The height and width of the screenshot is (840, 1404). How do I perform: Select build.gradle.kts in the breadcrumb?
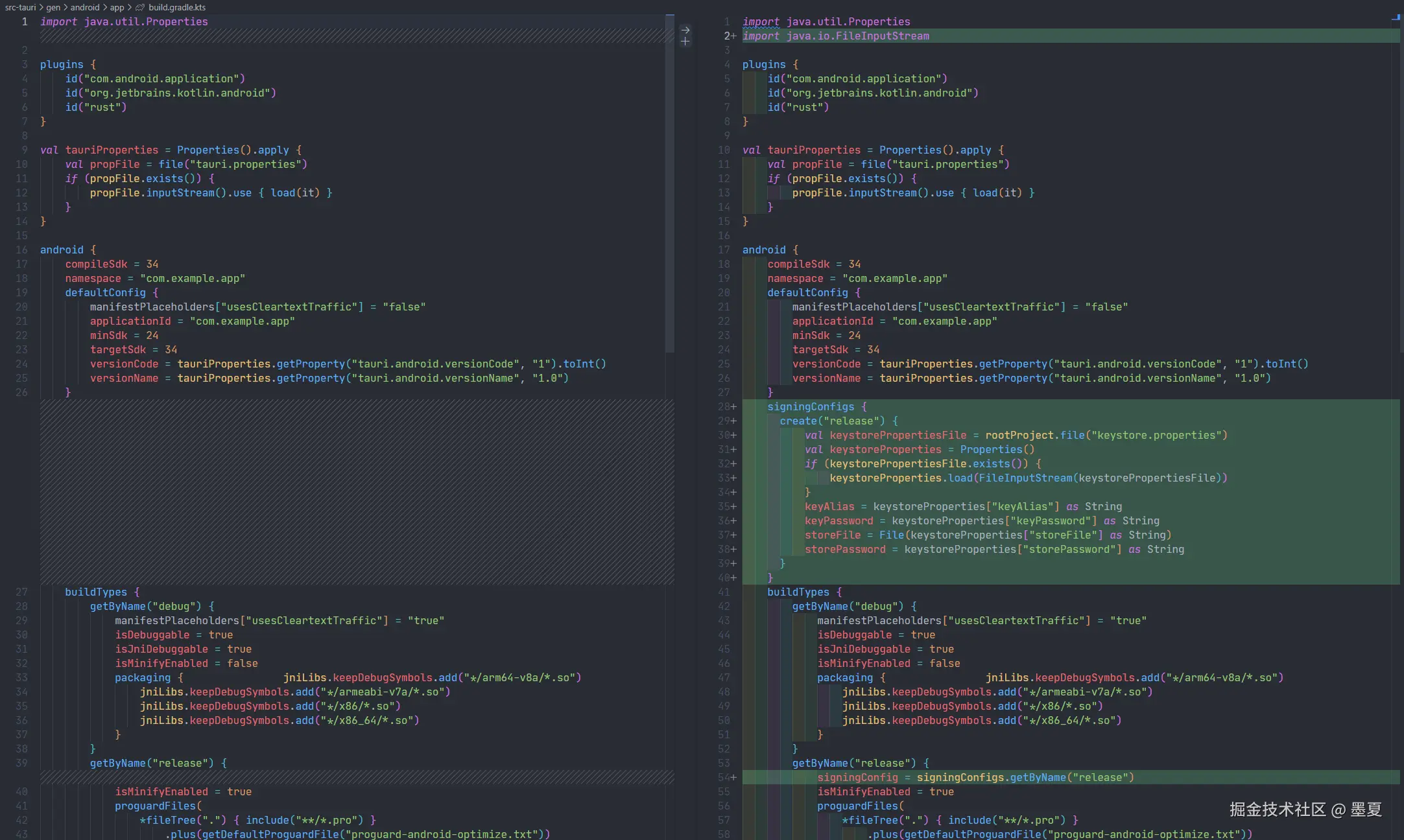[x=177, y=7]
